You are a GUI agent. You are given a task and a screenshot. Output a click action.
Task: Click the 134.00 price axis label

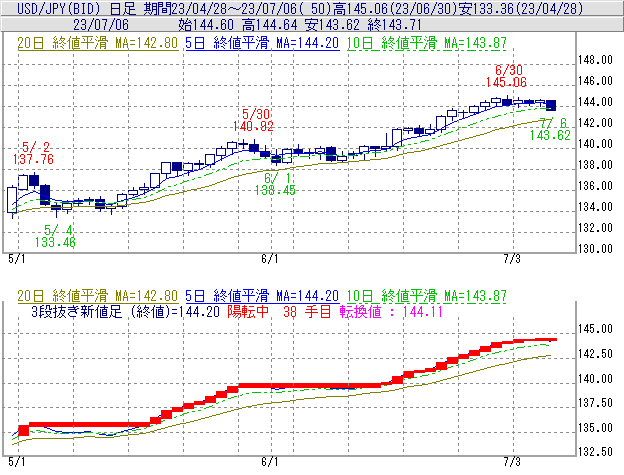595,207
